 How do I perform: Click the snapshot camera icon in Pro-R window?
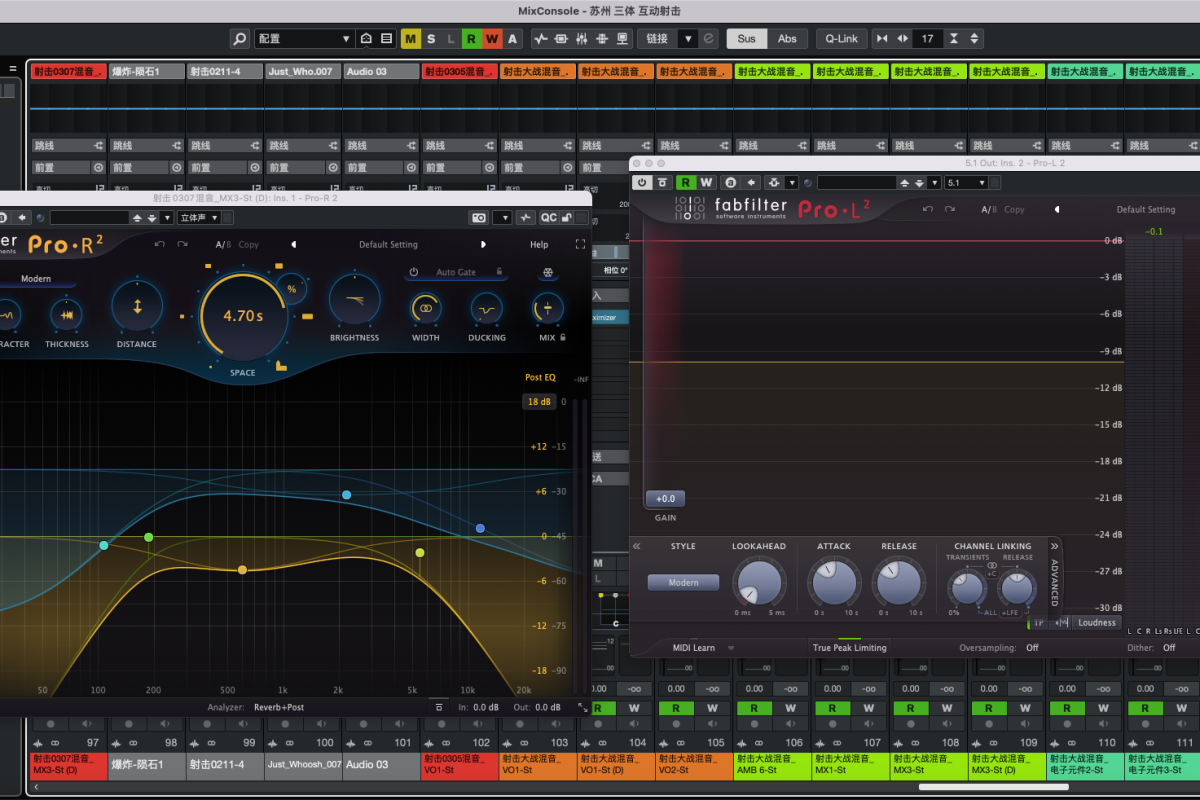pos(479,218)
